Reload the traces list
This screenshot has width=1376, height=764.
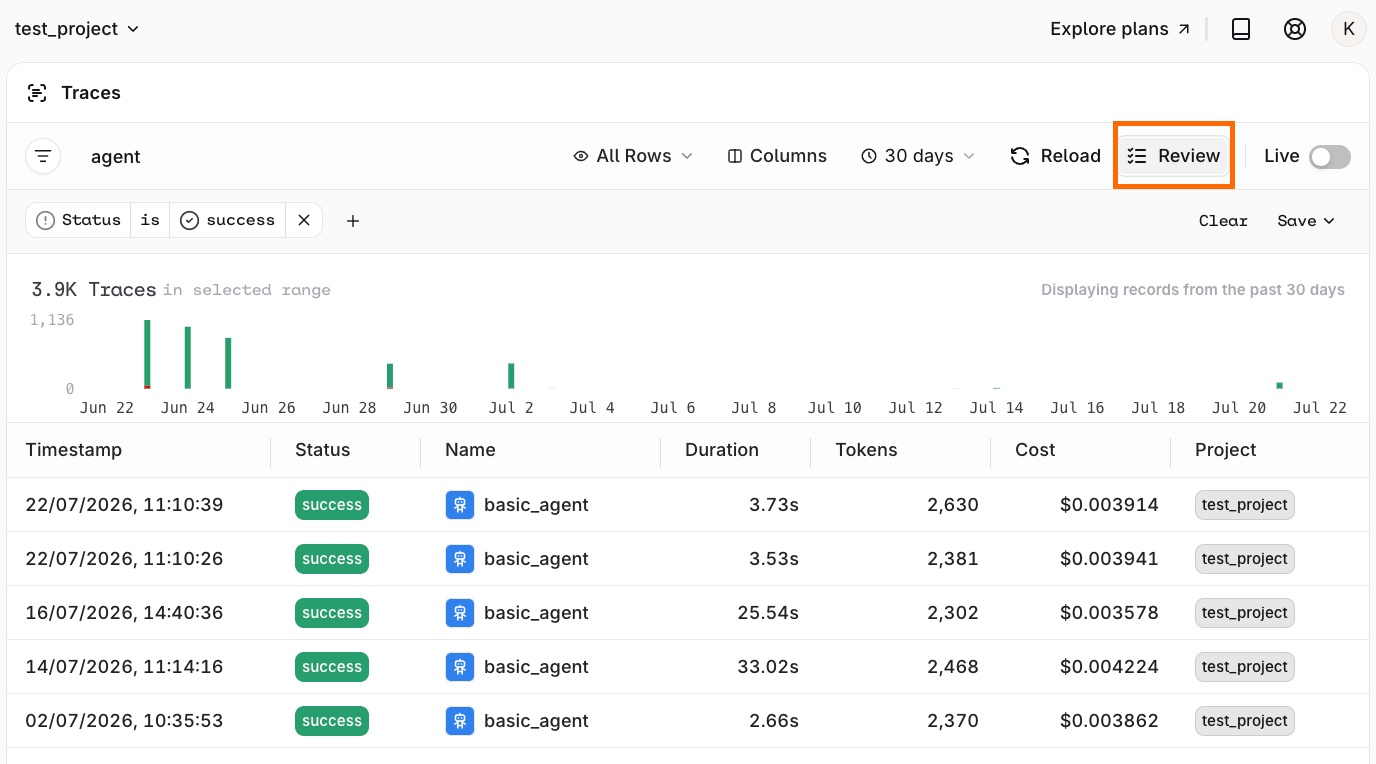(1055, 156)
